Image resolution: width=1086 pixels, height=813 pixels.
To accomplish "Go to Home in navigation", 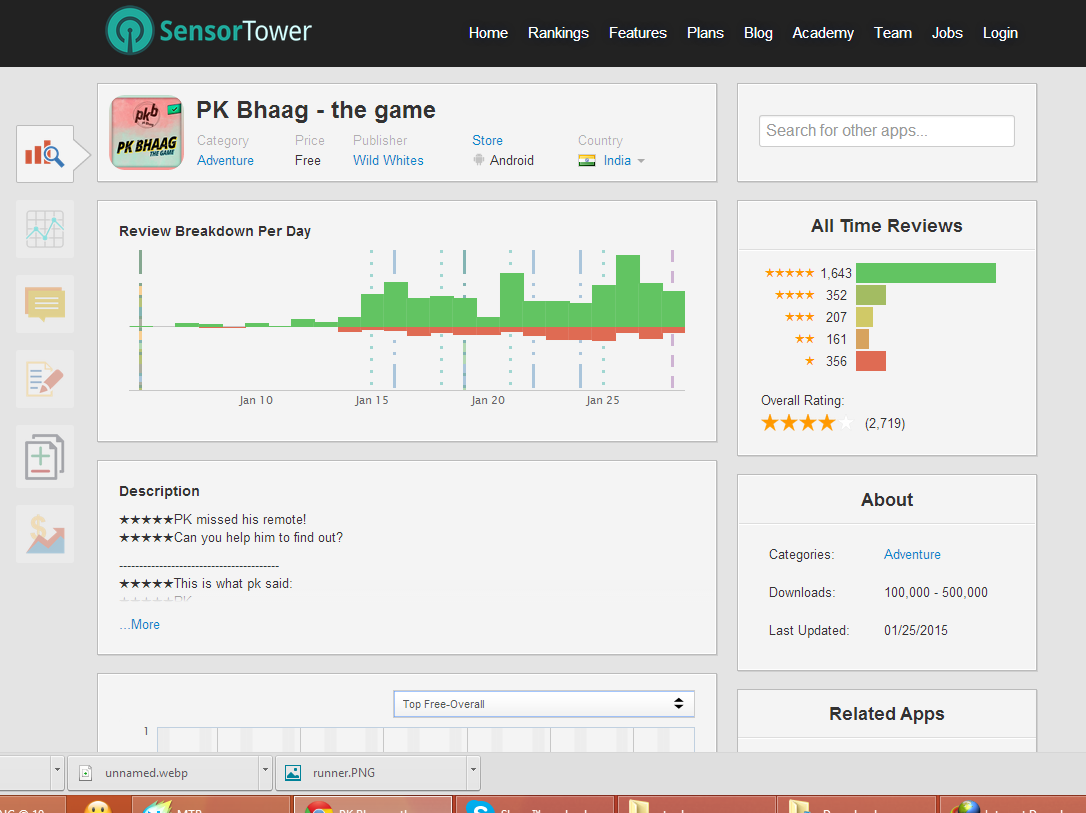I will coord(488,33).
